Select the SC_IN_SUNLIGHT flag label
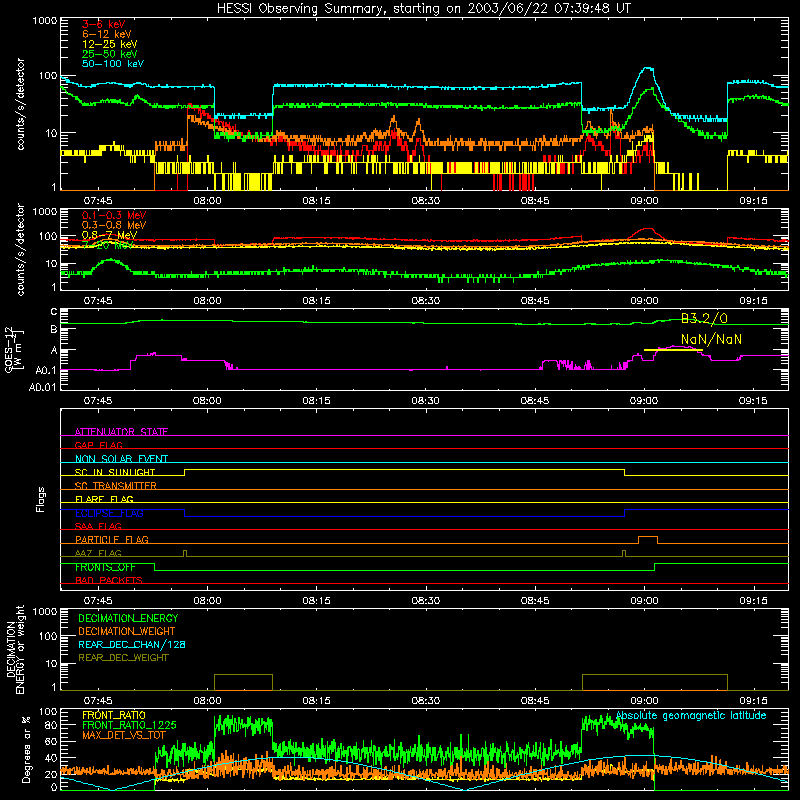800x800 pixels. coord(115,472)
